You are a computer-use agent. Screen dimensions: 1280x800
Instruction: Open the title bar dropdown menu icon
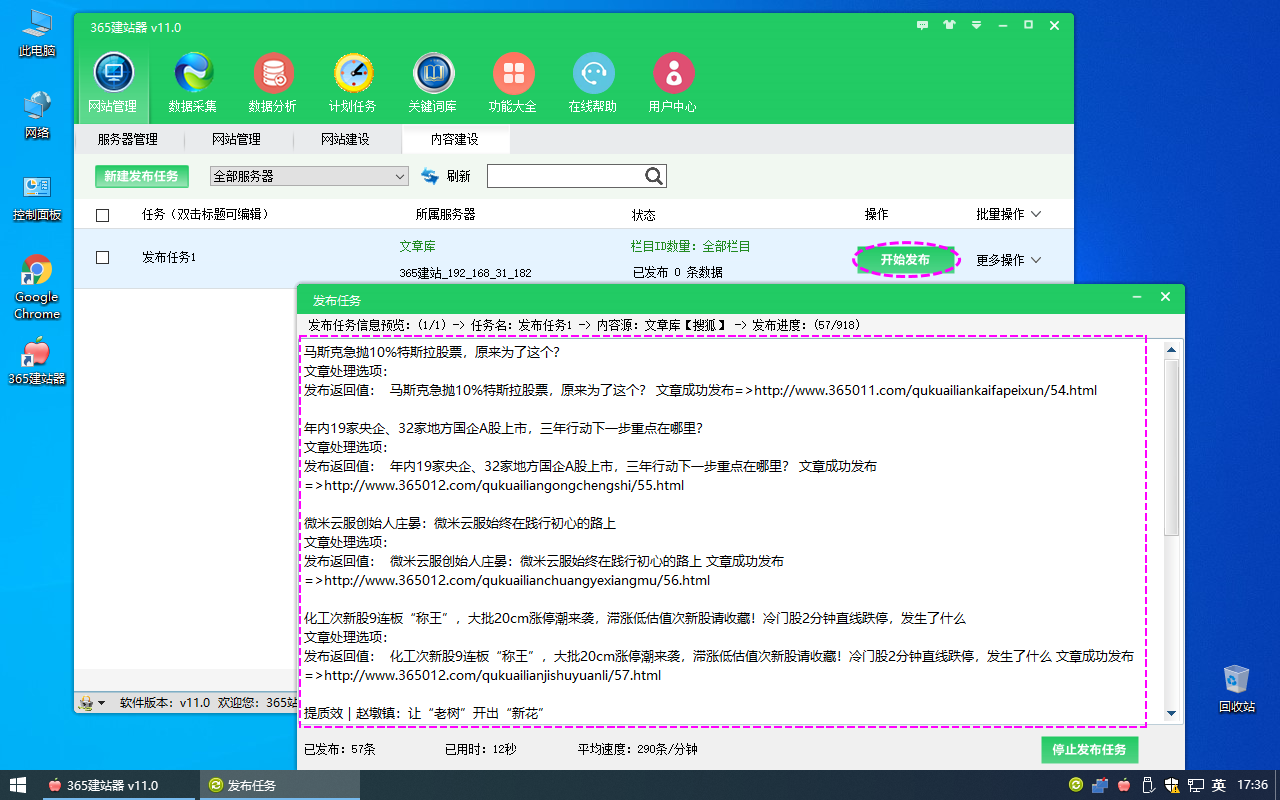point(976,26)
